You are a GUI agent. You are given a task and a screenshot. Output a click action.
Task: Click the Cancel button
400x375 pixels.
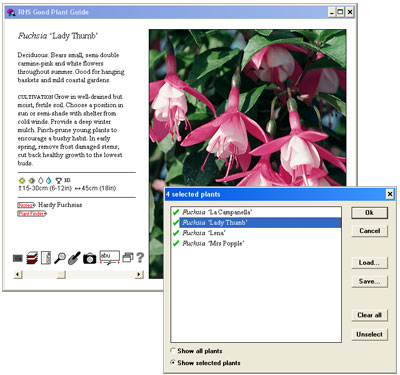tap(369, 231)
